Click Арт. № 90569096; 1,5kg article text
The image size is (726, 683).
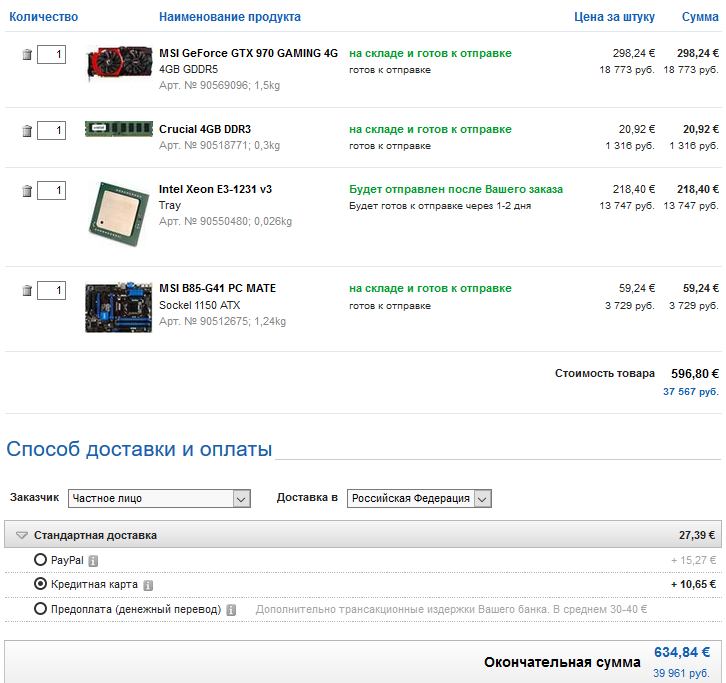[219, 86]
